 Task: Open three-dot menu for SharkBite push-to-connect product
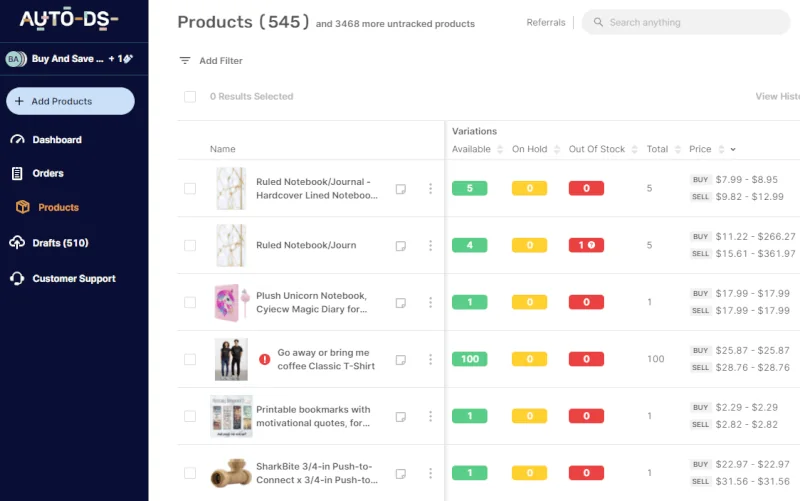pos(430,473)
